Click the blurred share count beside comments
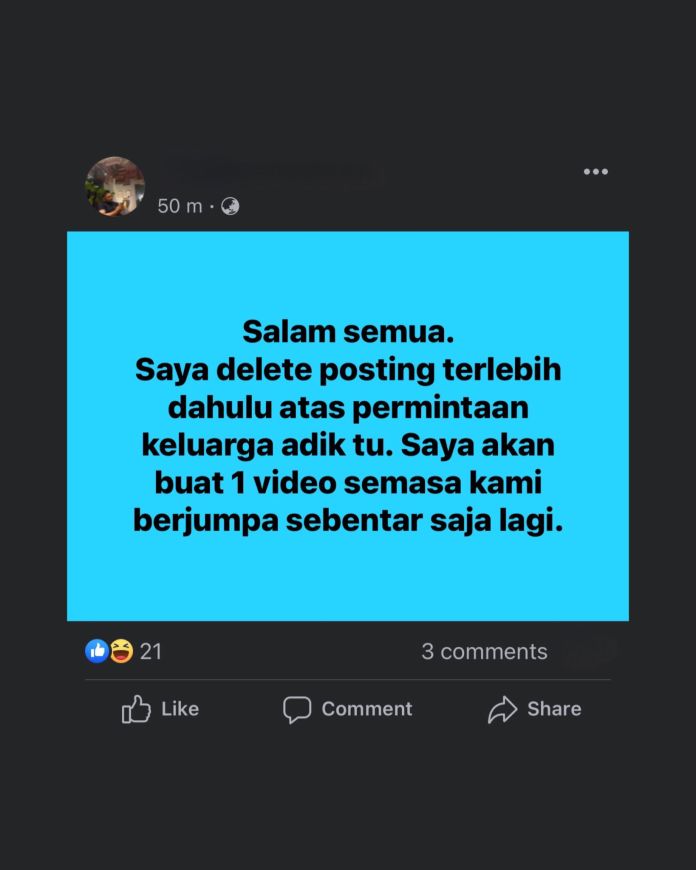This screenshot has height=870, width=696. [x=588, y=651]
